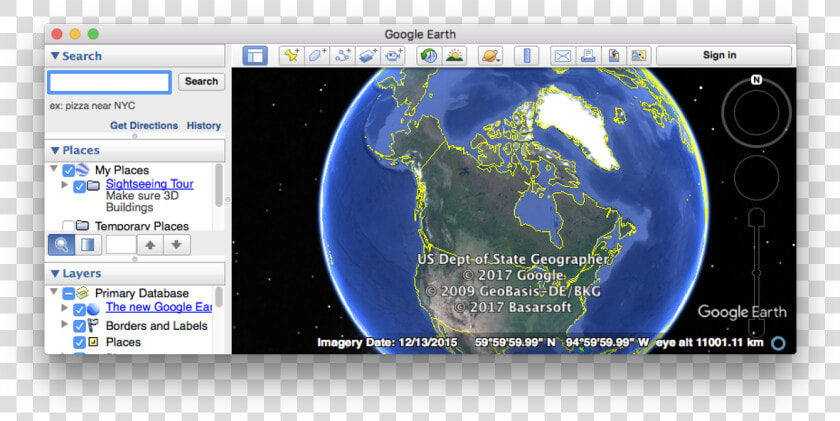The width and height of the screenshot is (840, 421).
Task: Open the planet switcher Saturn icon
Action: pos(491,55)
